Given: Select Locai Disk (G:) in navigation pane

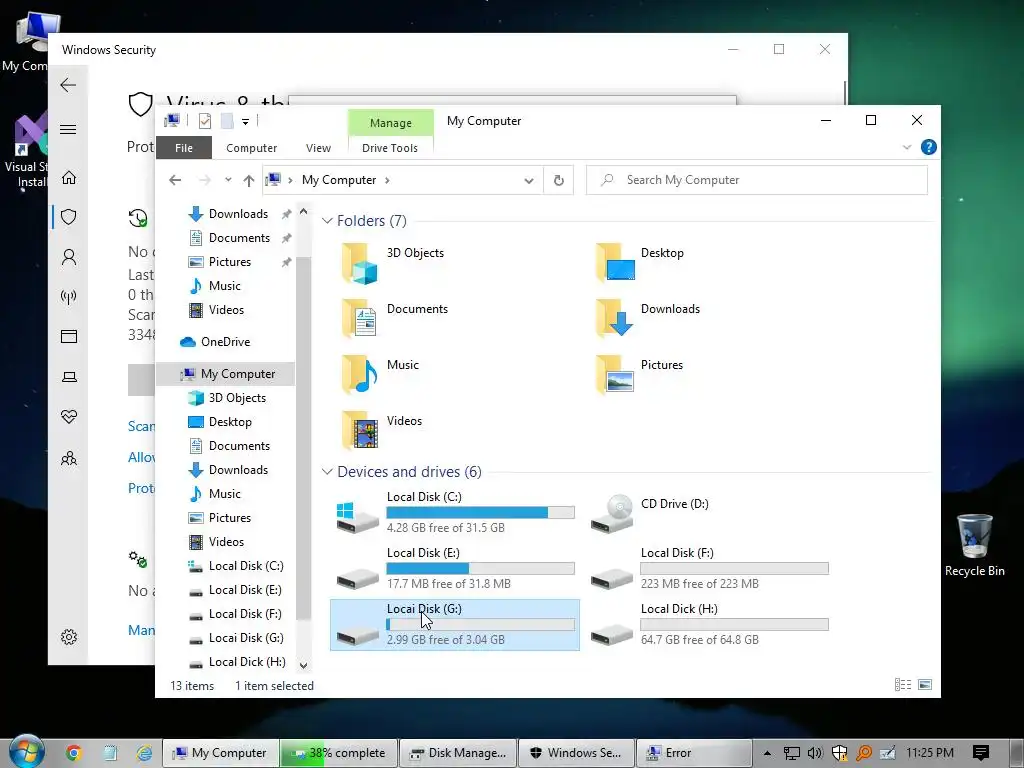Looking at the screenshot, I should point(236,637).
